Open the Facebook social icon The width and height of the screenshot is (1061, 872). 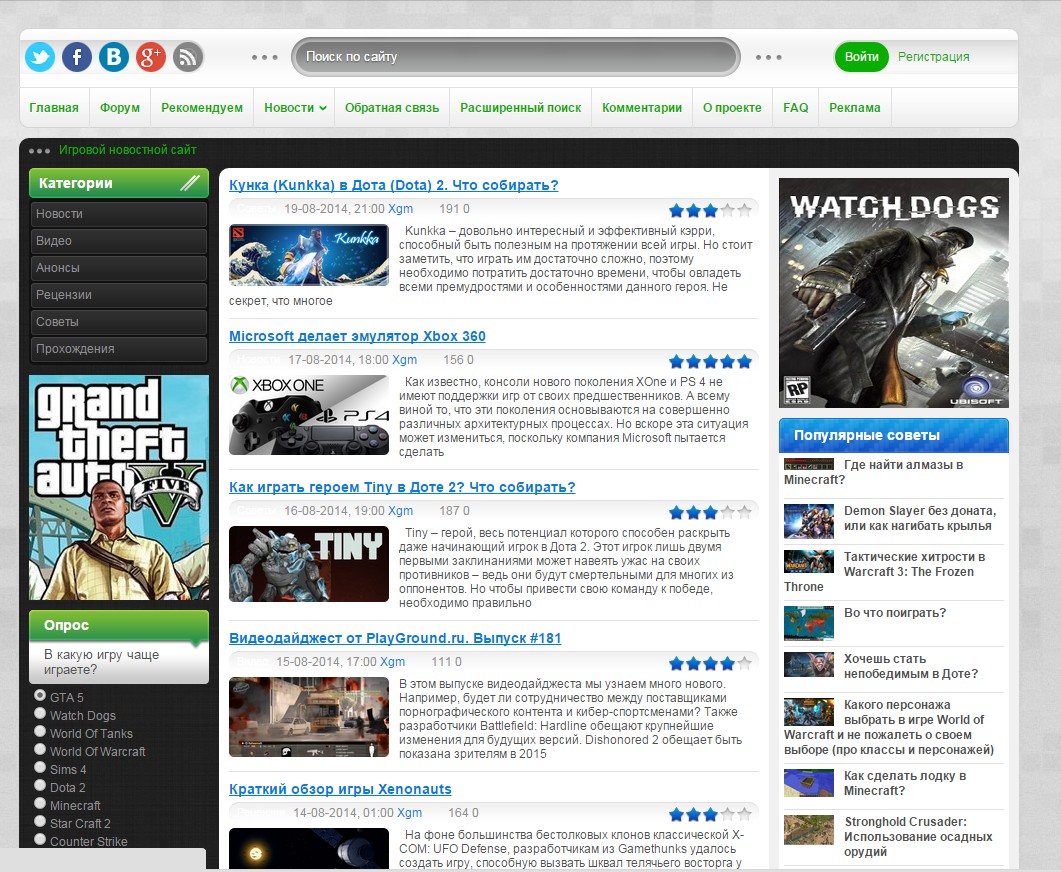tap(77, 57)
